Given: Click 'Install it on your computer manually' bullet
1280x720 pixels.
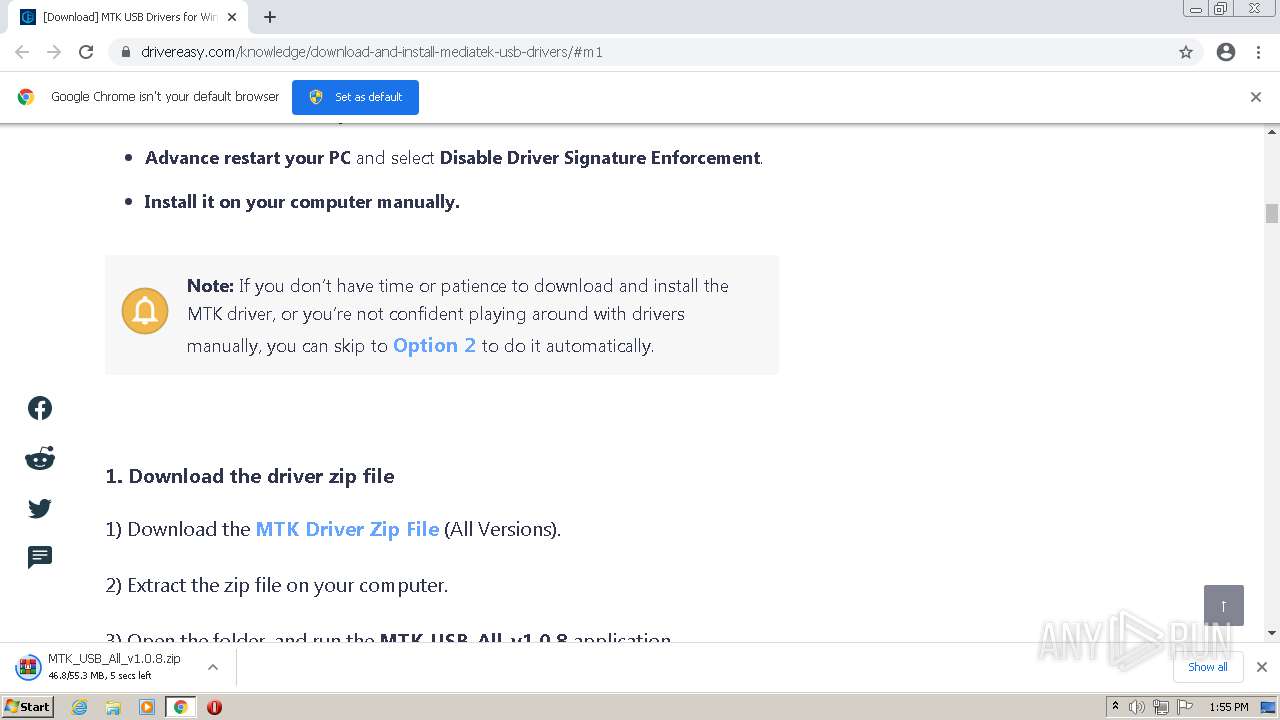Looking at the screenshot, I should 302,202.
